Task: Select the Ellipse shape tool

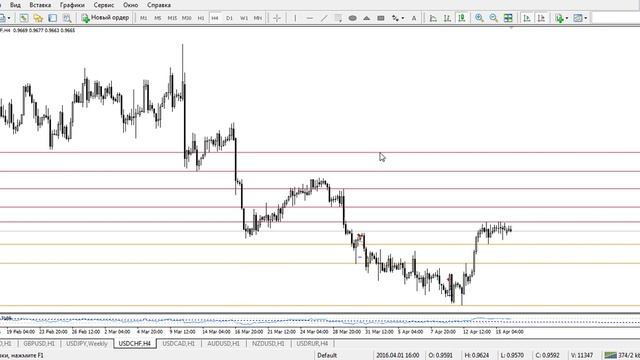Action: tap(353, 18)
